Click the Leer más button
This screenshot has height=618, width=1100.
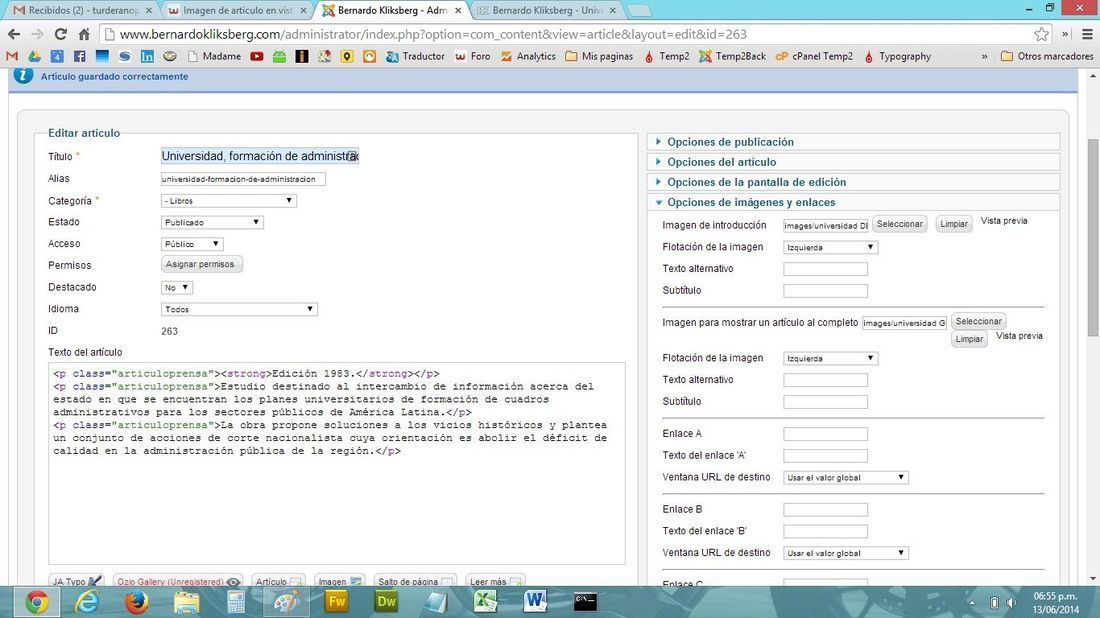495,582
